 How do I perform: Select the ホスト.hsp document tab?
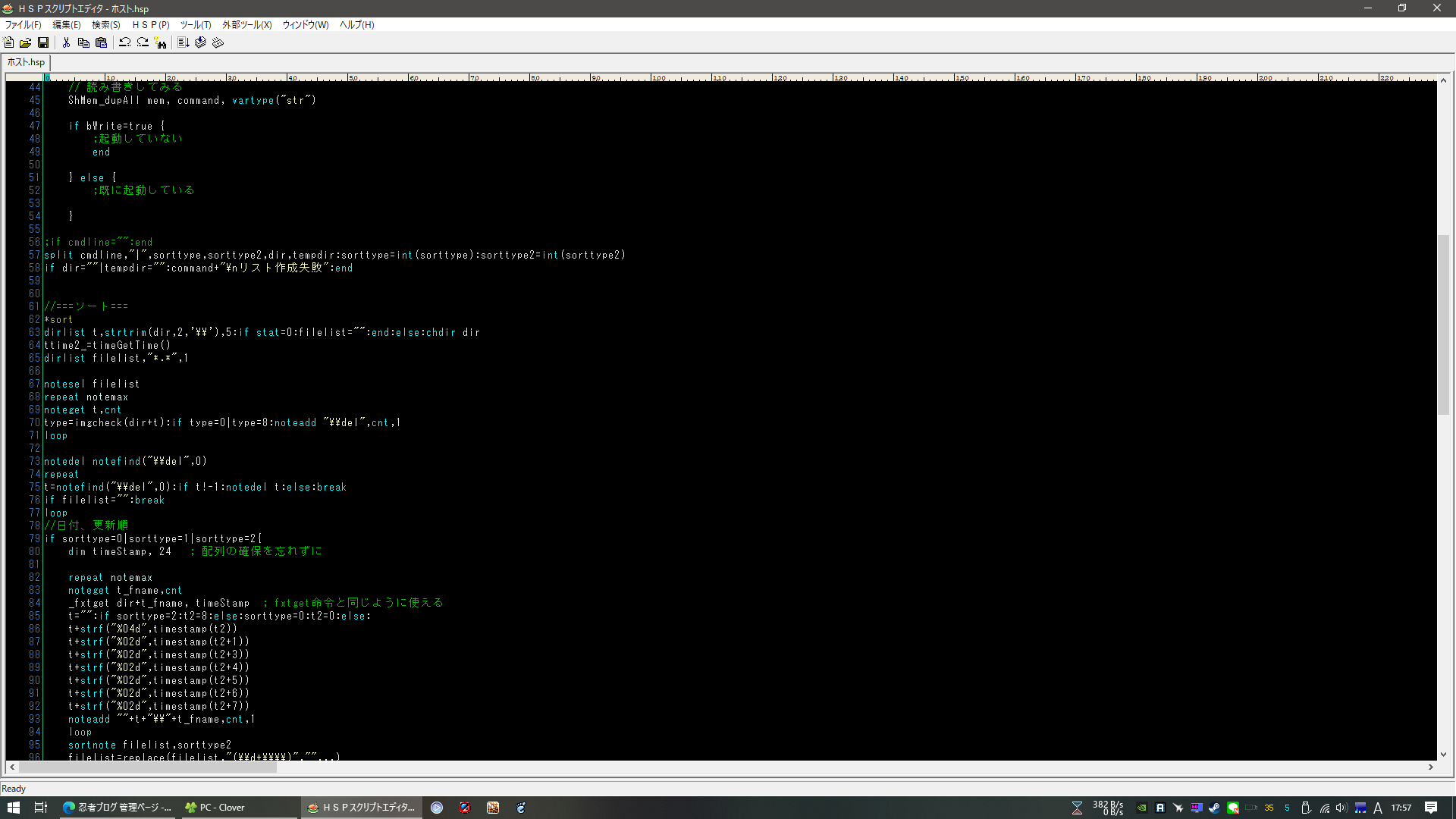click(x=27, y=62)
